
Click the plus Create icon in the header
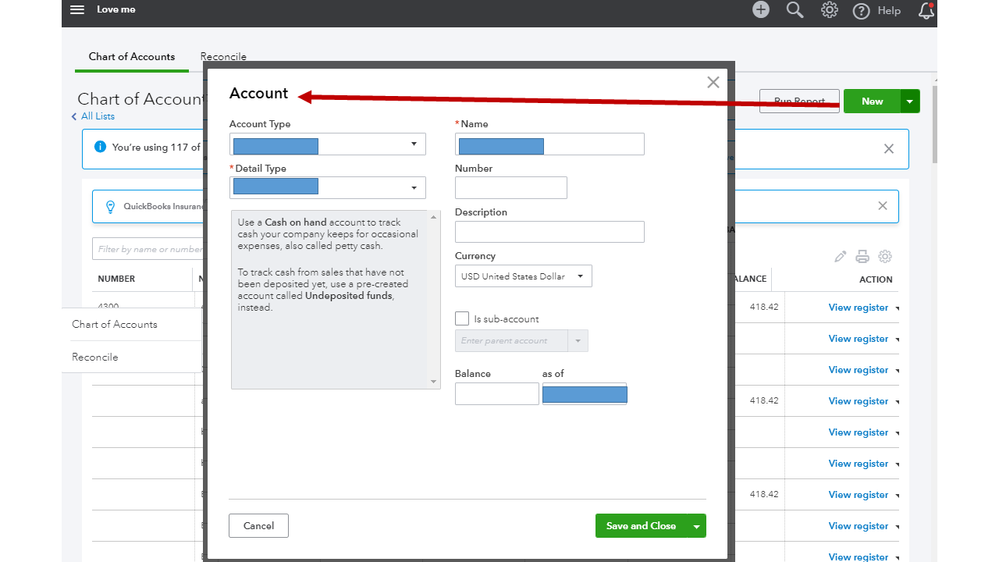pyautogui.click(x=761, y=10)
